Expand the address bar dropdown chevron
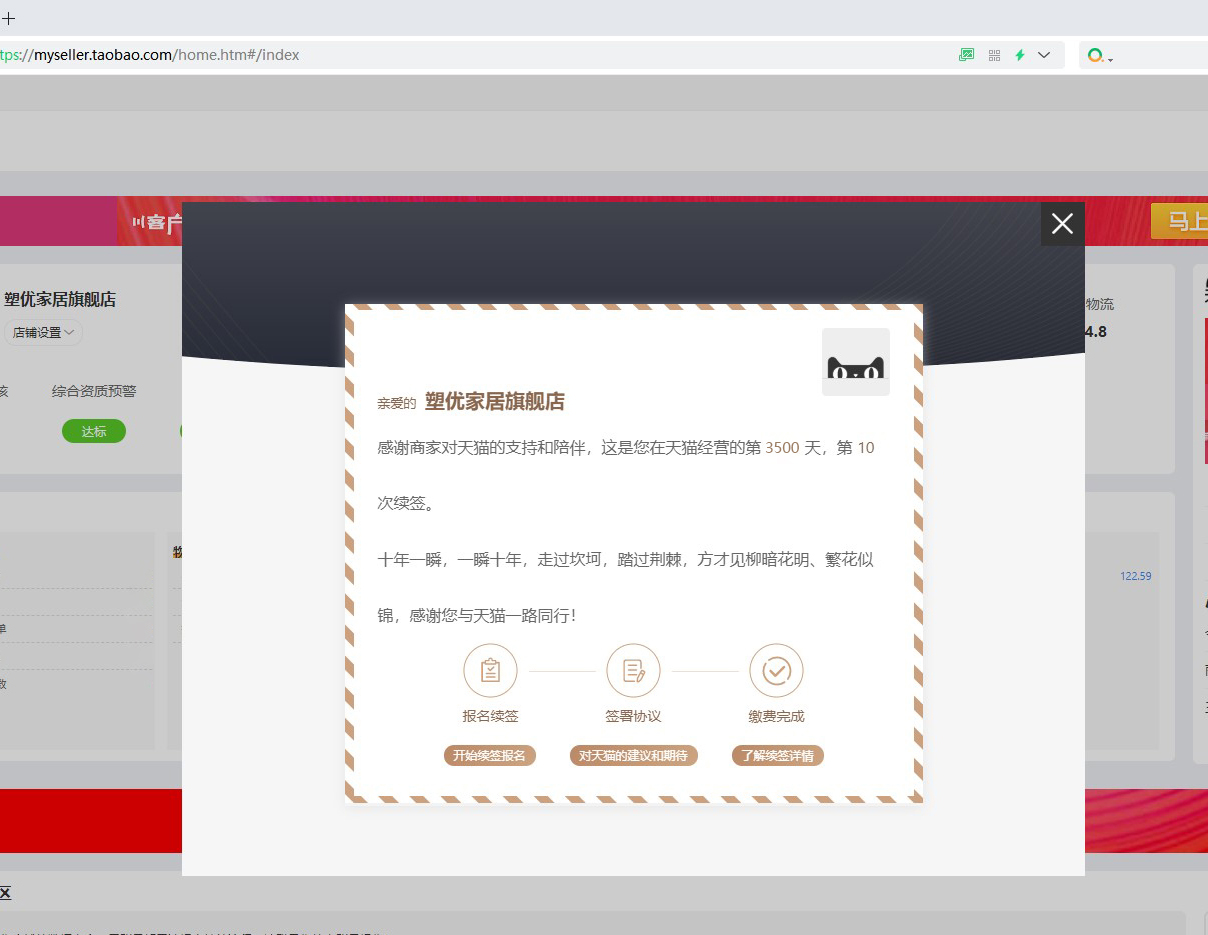The height and width of the screenshot is (935, 1208). (x=1044, y=55)
